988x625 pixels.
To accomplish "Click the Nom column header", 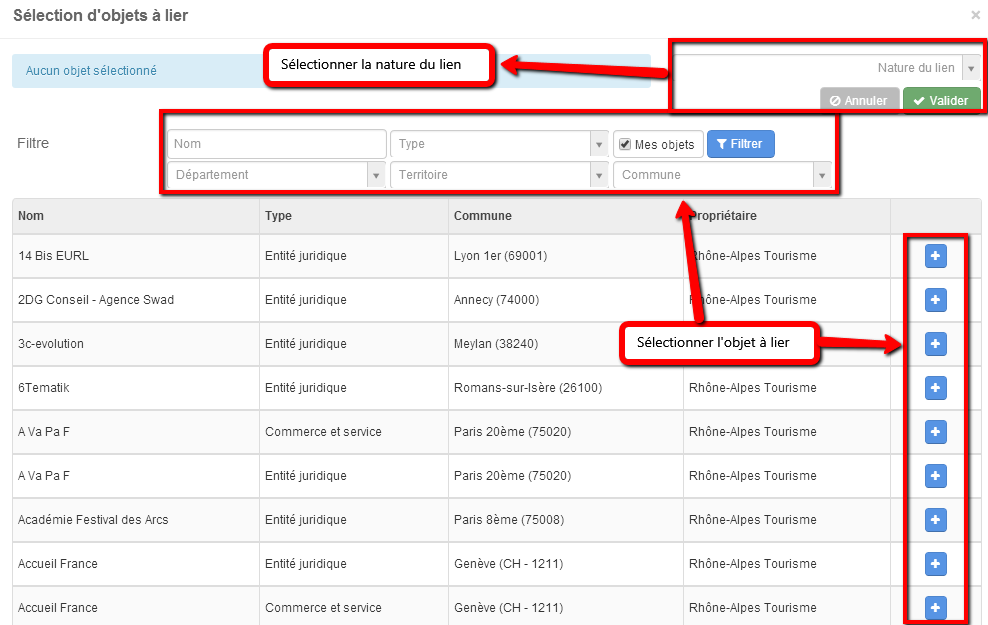I will 31,216.
